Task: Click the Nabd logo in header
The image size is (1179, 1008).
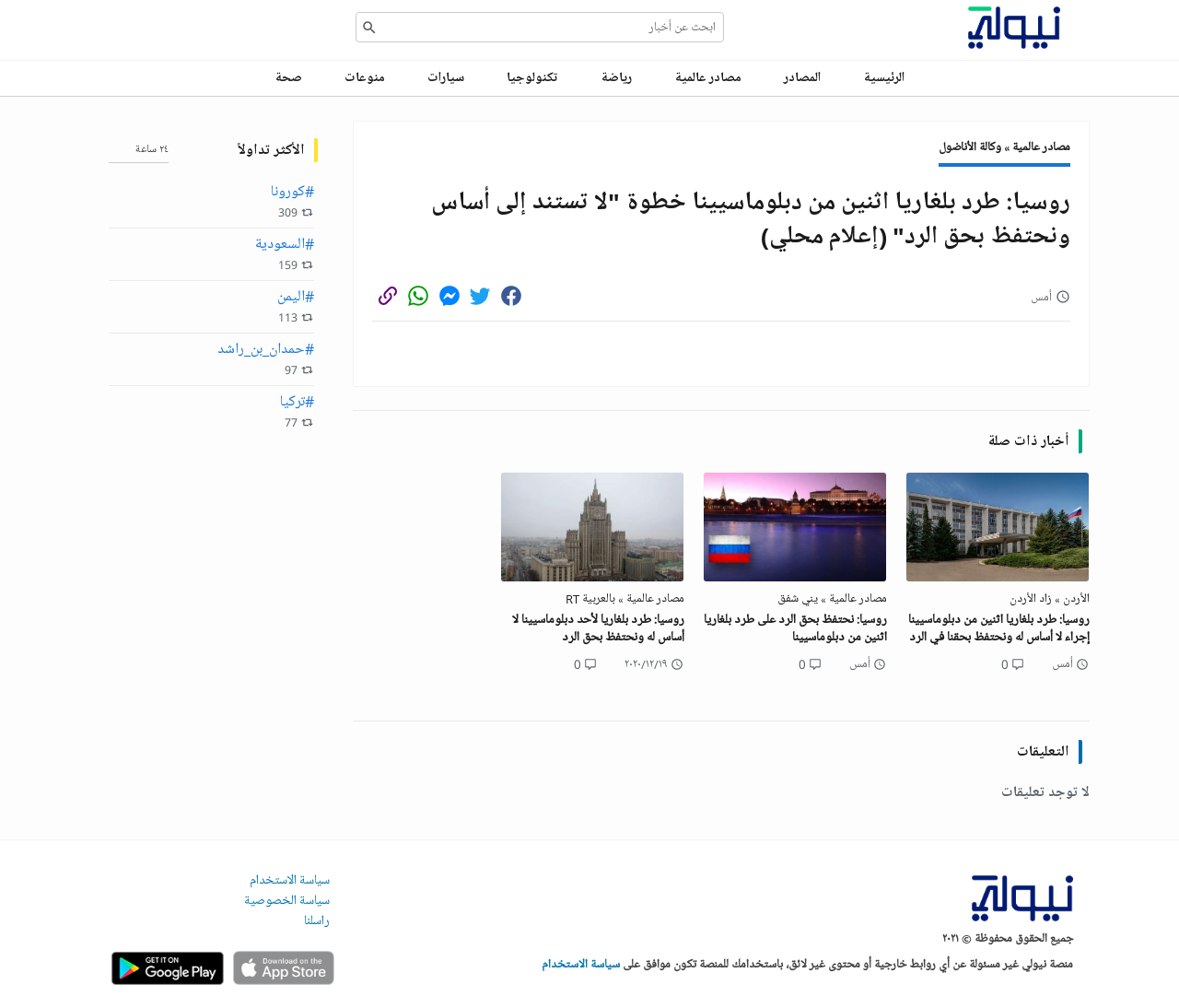Action: point(1014,28)
